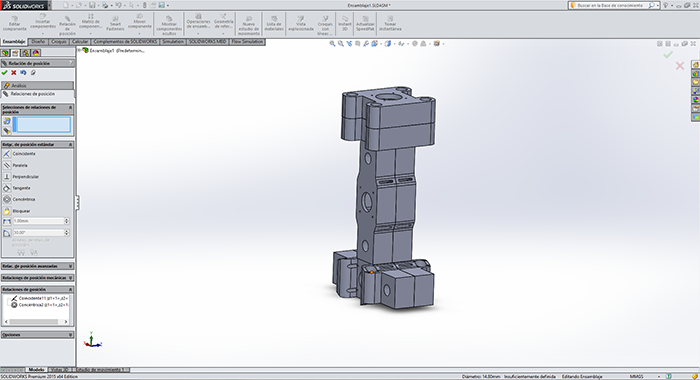Click the pushpin icon in mate panel

click(33, 72)
